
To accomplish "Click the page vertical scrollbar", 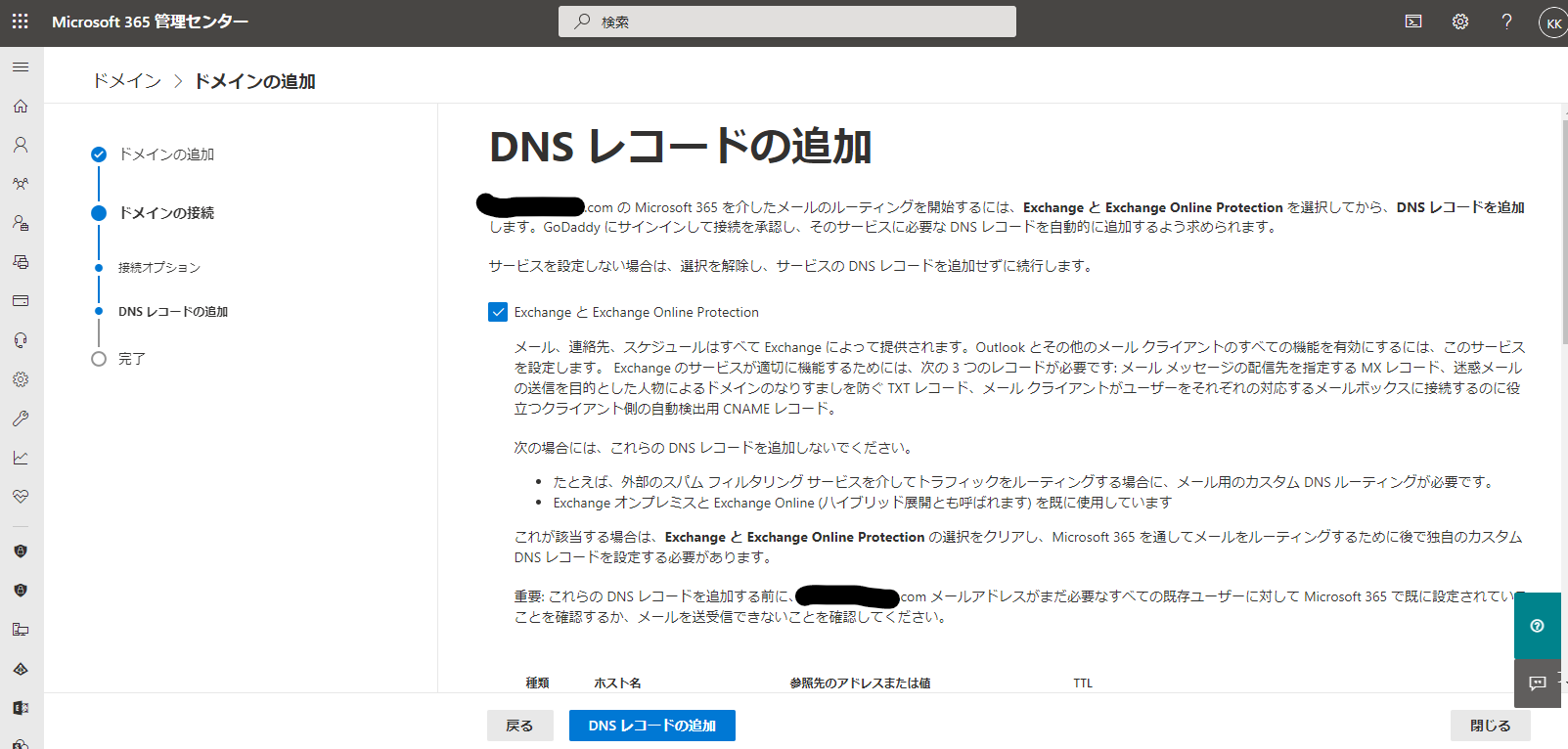I will coord(1564,233).
